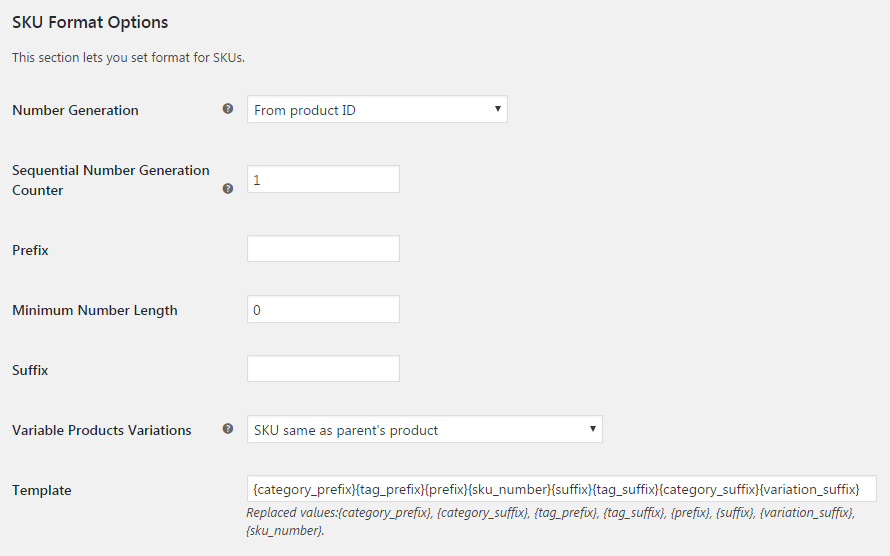Click the Replaced values hint text
Viewport: 890px width, 556px height.
click(x=551, y=521)
